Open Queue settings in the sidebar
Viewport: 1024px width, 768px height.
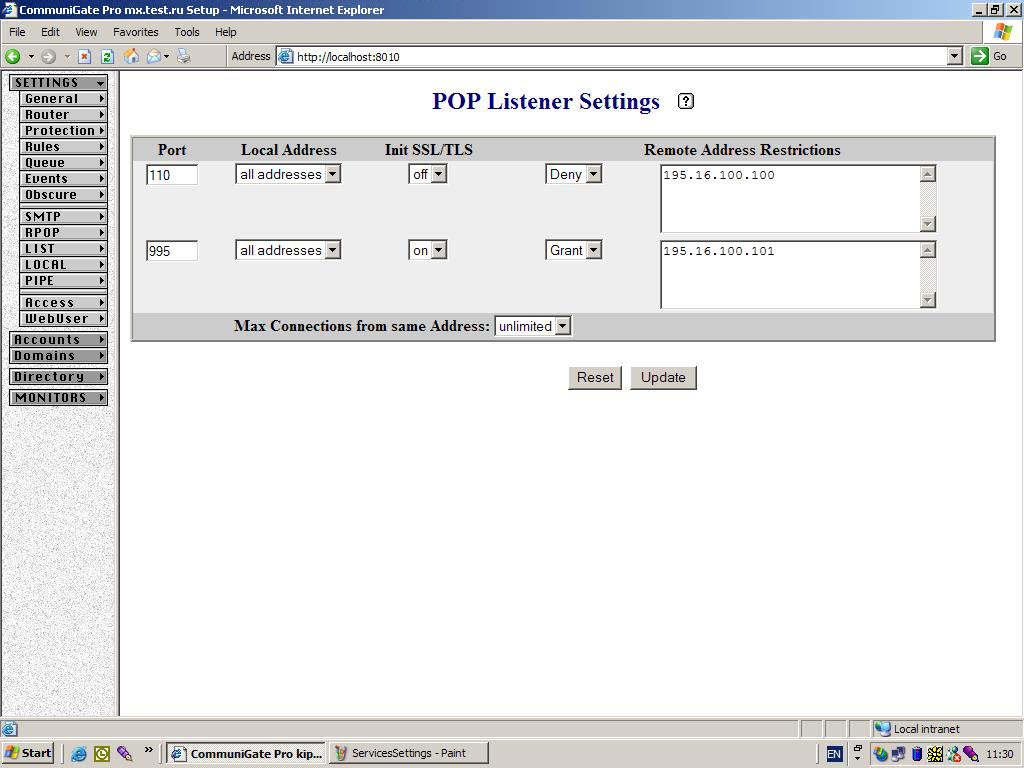point(63,163)
